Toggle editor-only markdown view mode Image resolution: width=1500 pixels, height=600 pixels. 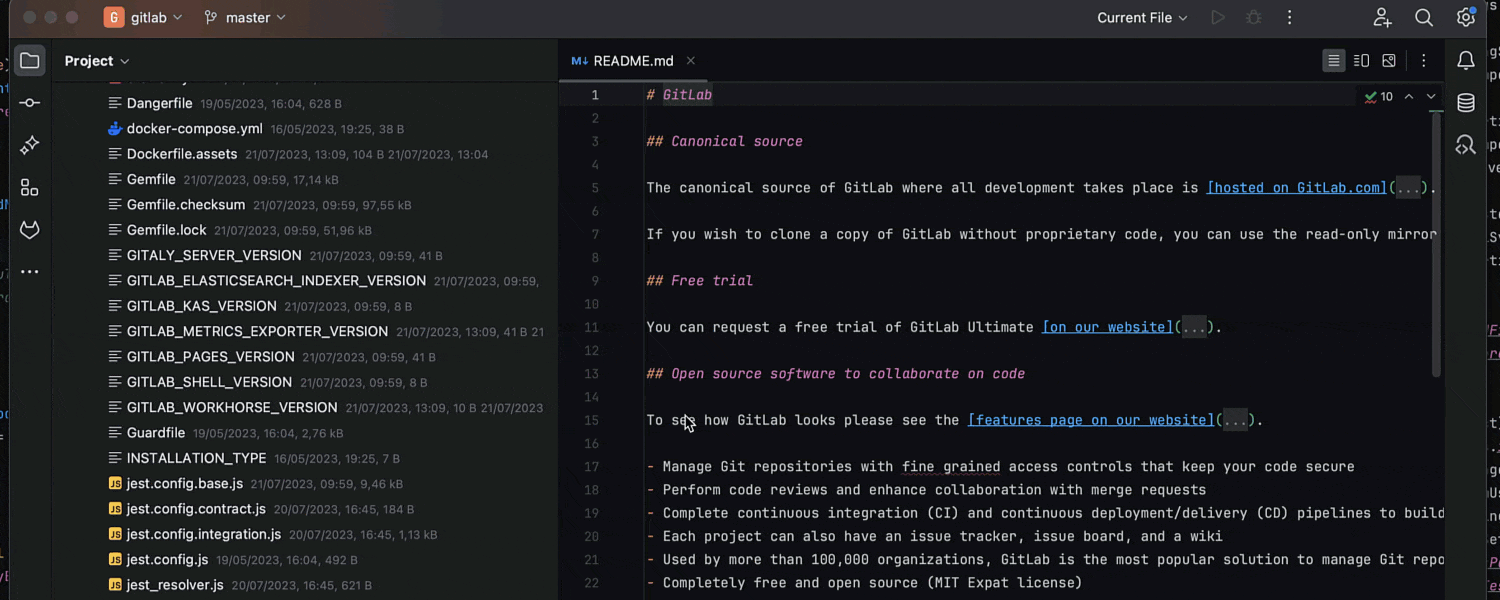point(1334,60)
